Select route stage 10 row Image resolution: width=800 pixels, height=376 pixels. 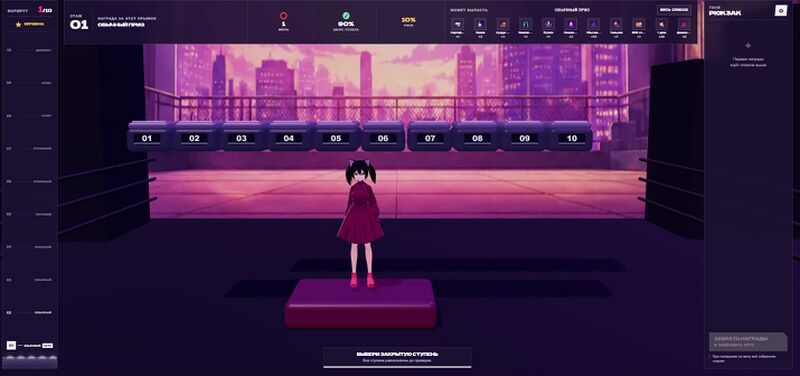coord(29,50)
